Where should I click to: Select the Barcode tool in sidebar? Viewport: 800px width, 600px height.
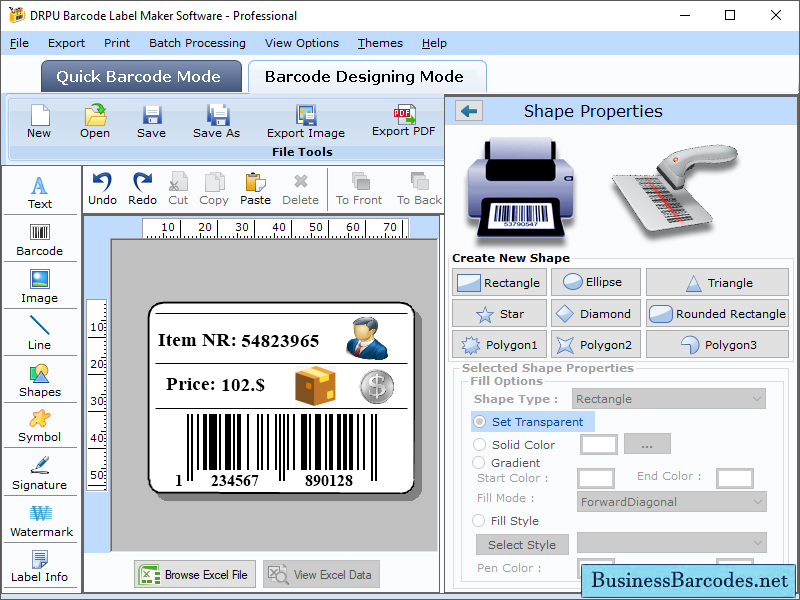pos(40,240)
